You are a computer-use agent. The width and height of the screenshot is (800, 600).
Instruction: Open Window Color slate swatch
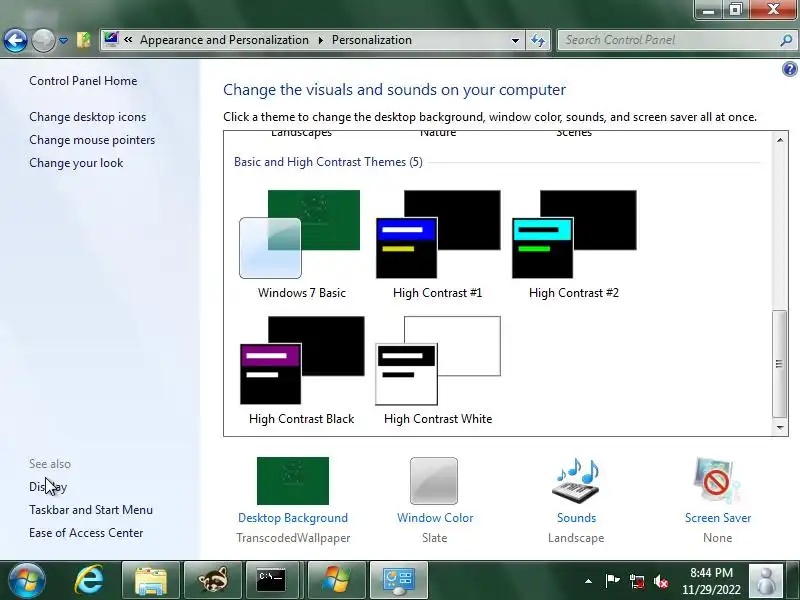434,481
